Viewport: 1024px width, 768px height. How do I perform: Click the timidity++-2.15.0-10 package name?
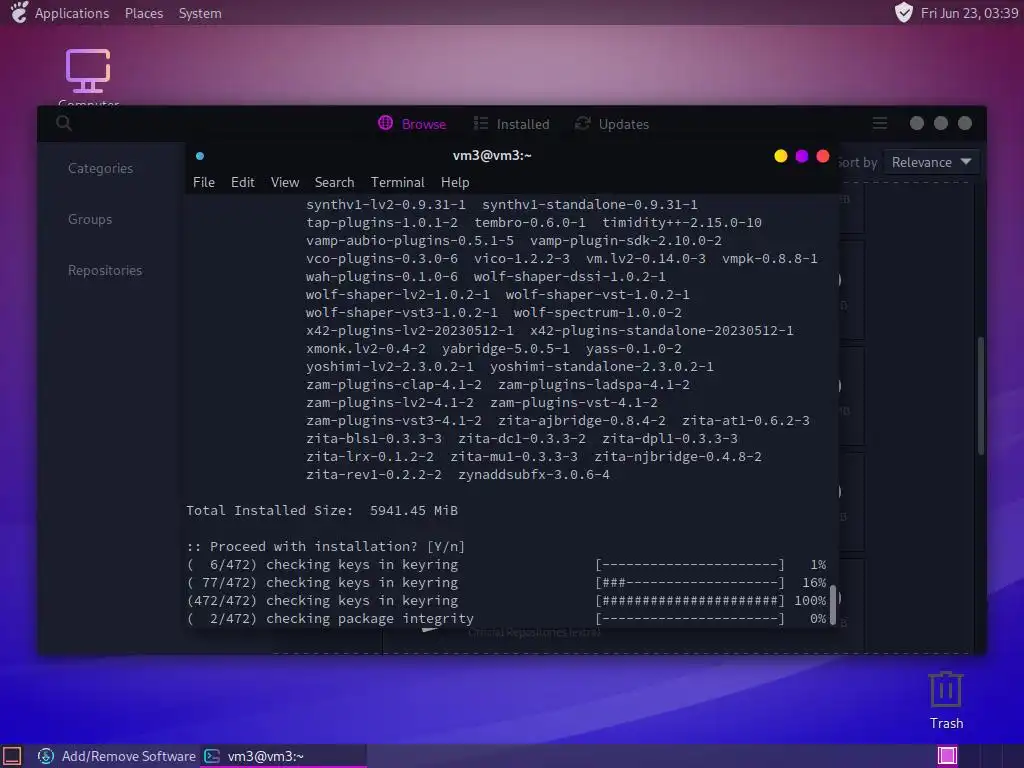point(682,223)
